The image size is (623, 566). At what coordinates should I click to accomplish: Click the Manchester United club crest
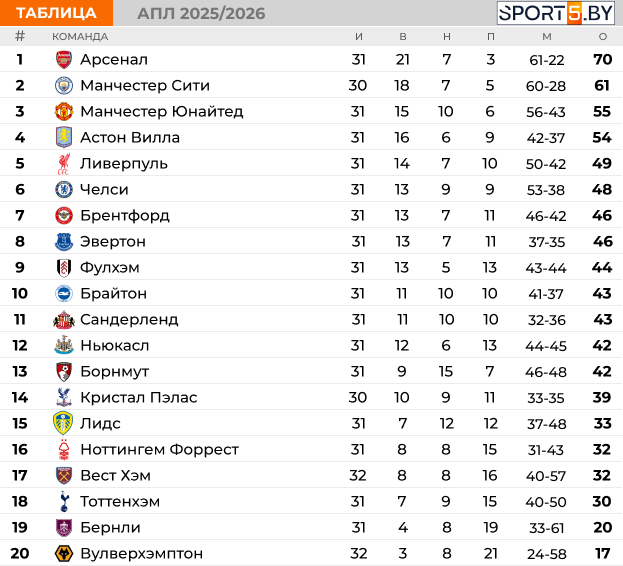click(x=64, y=111)
